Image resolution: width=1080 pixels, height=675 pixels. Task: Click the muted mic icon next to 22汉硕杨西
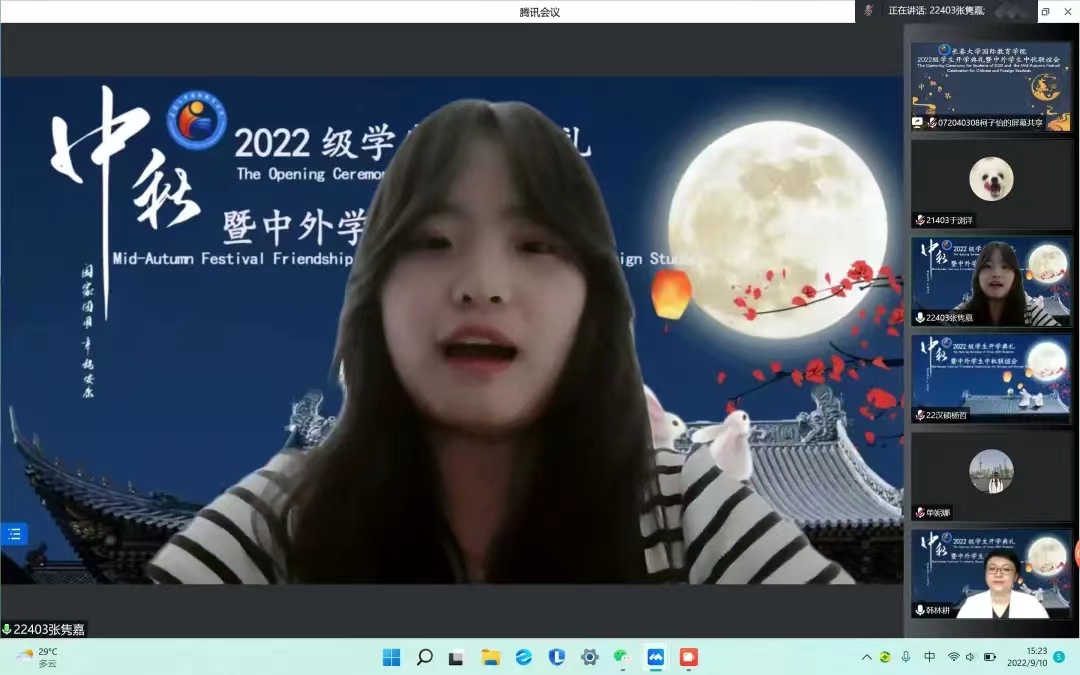[x=920, y=415]
